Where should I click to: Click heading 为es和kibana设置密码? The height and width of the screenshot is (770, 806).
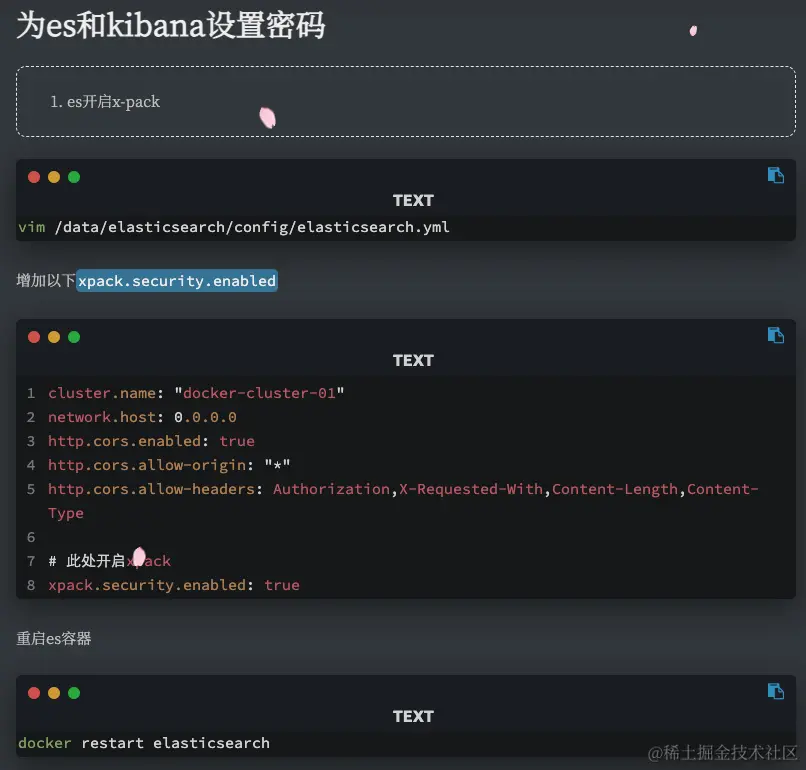171,25
